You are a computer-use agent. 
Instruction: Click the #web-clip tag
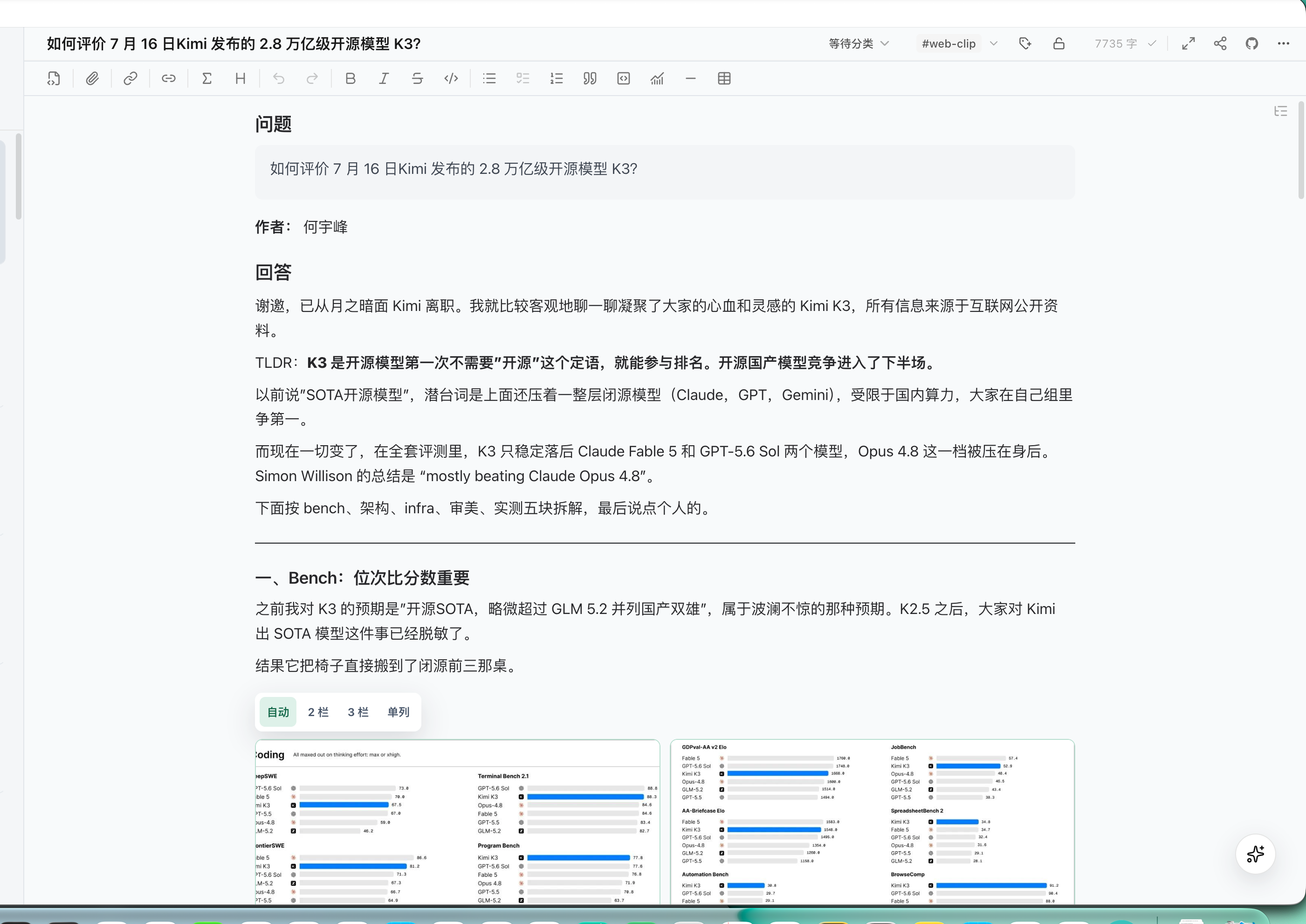(948, 44)
